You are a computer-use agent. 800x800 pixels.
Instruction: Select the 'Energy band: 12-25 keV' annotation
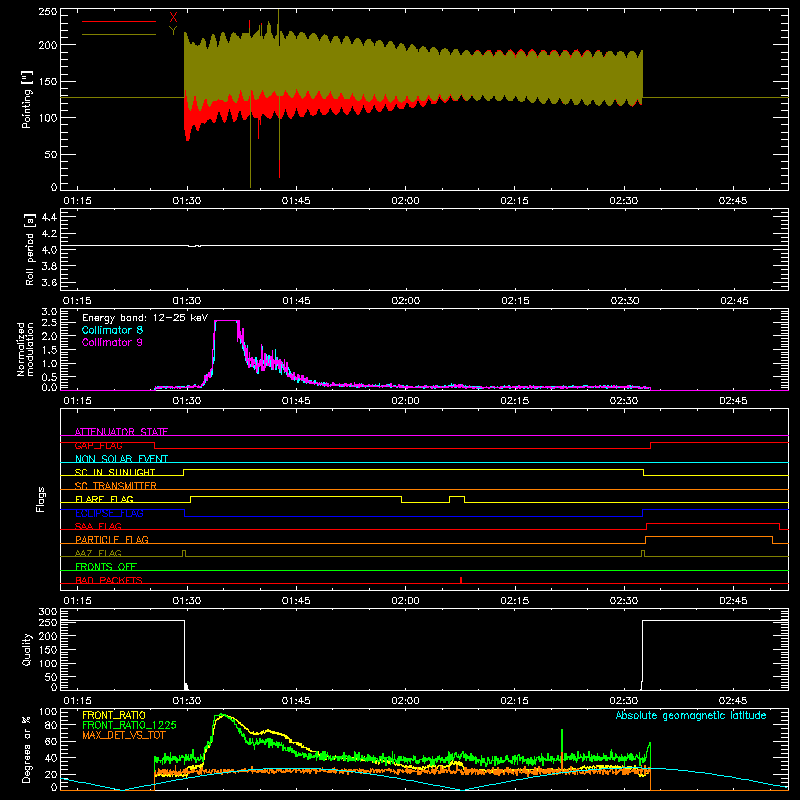(x=145, y=318)
